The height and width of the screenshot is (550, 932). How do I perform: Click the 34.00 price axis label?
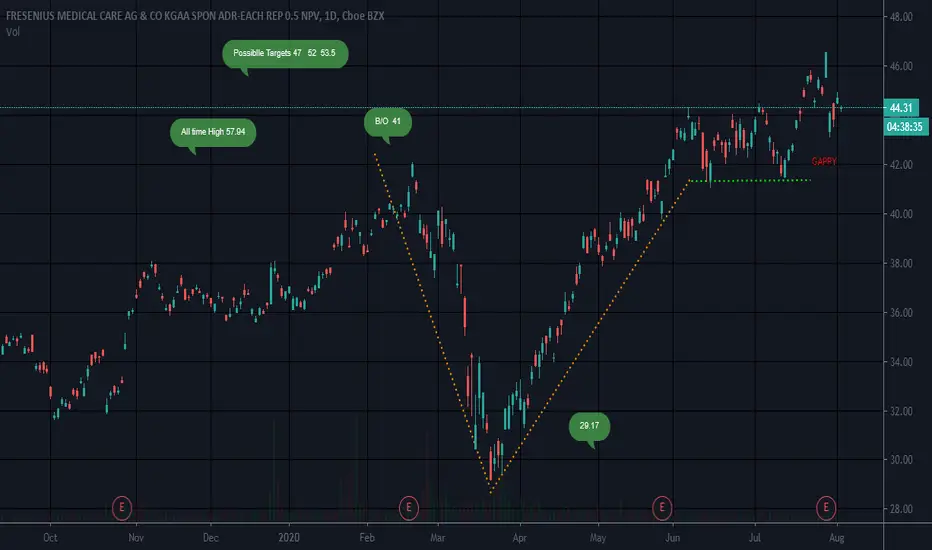900,362
